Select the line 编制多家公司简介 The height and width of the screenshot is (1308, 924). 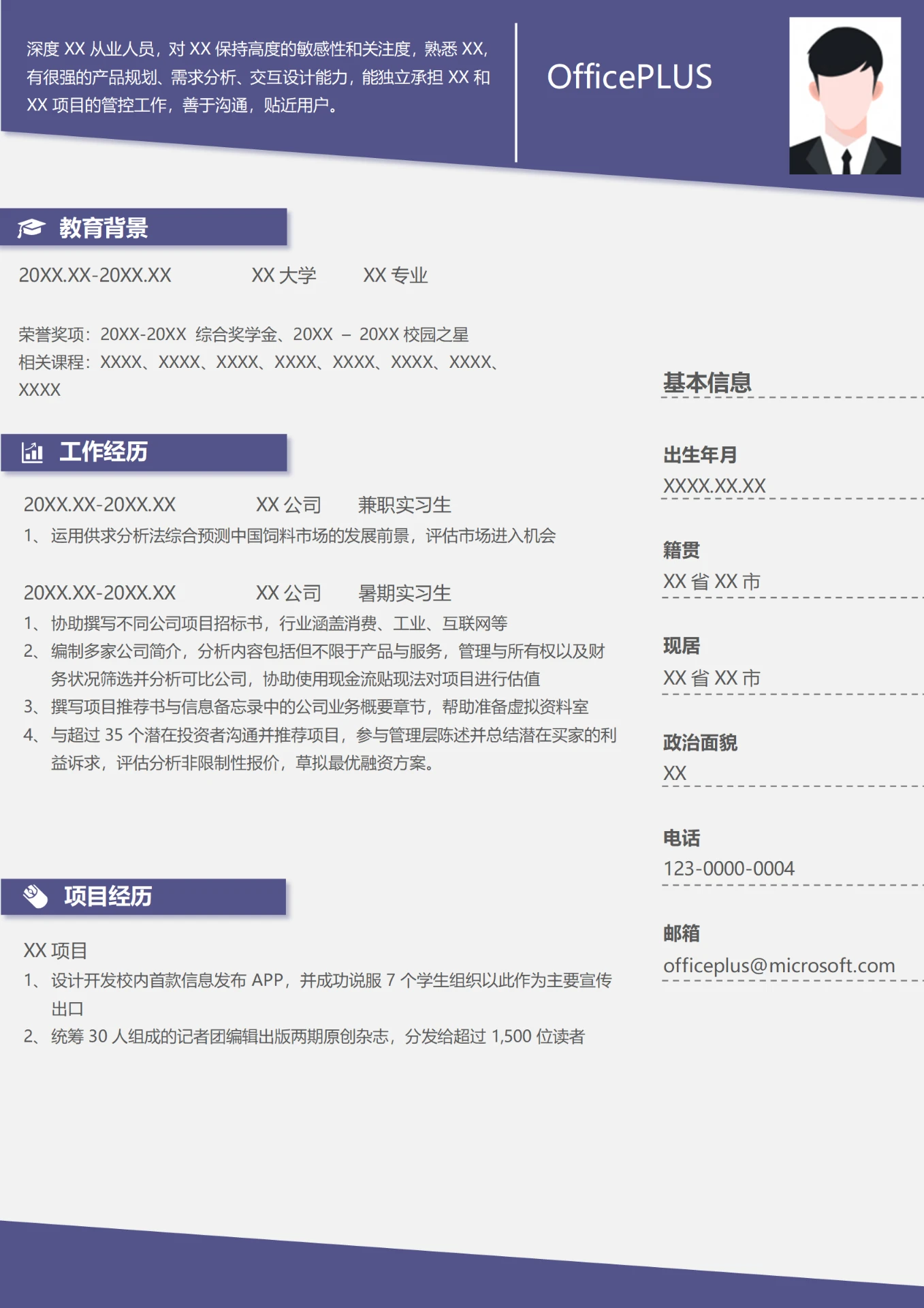point(314,665)
